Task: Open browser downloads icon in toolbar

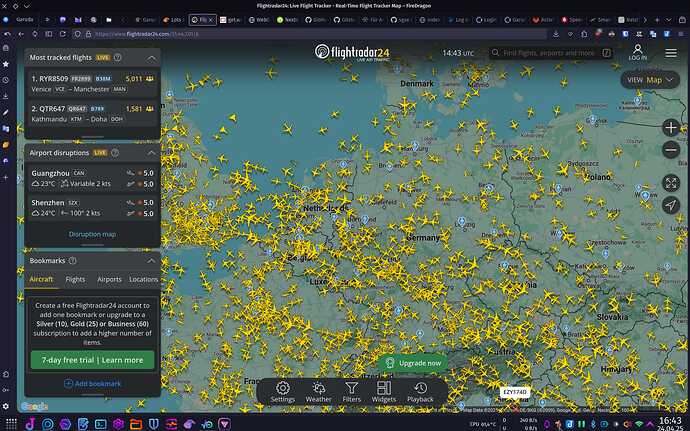Action: pos(556,34)
